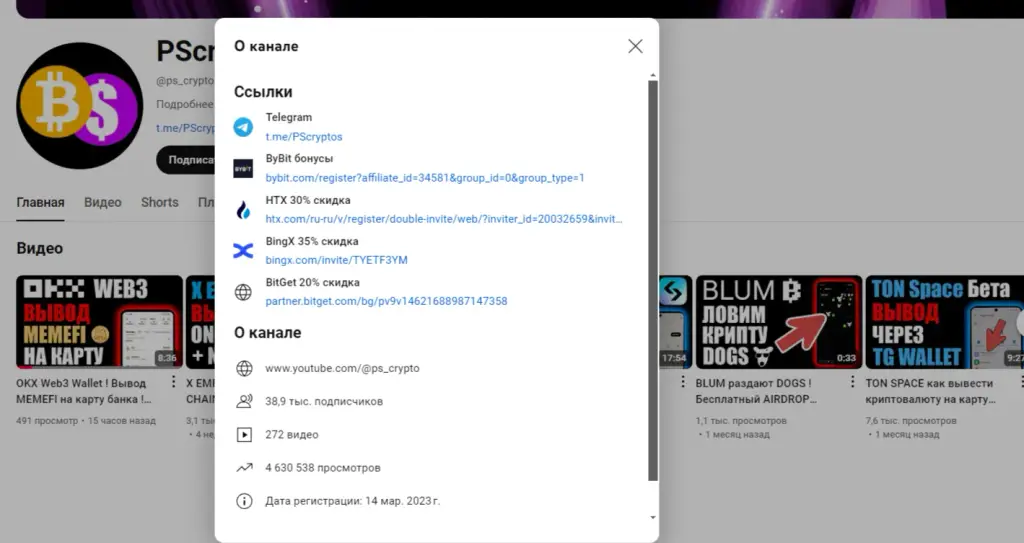1024x543 pixels.
Task: Open options menu for BLUM DOGS video
Action: tap(852, 382)
